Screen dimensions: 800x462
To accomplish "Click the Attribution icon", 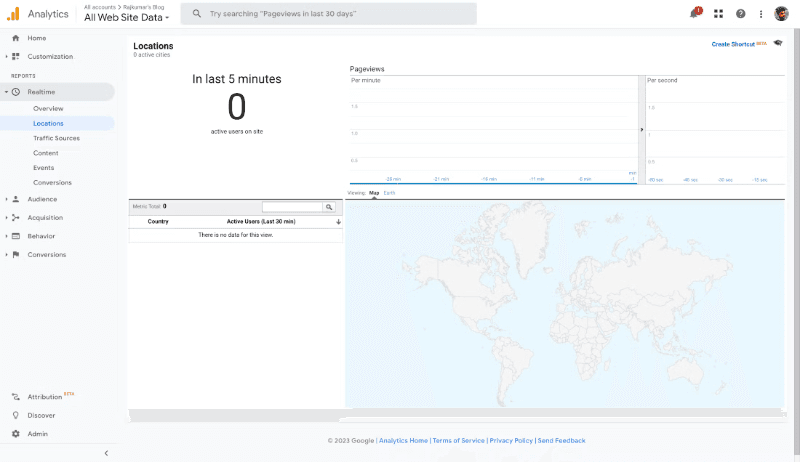I will 16,396.
